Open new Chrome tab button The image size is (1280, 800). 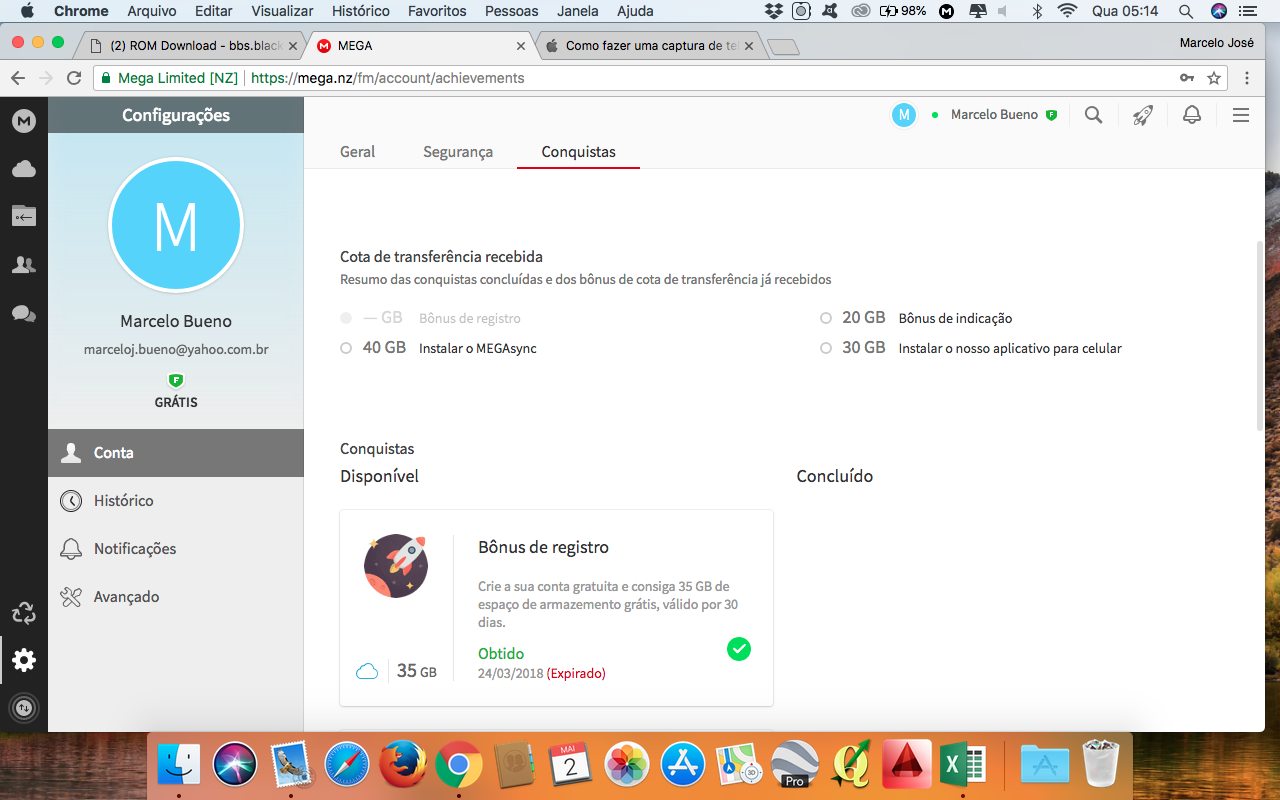tap(783, 46)
